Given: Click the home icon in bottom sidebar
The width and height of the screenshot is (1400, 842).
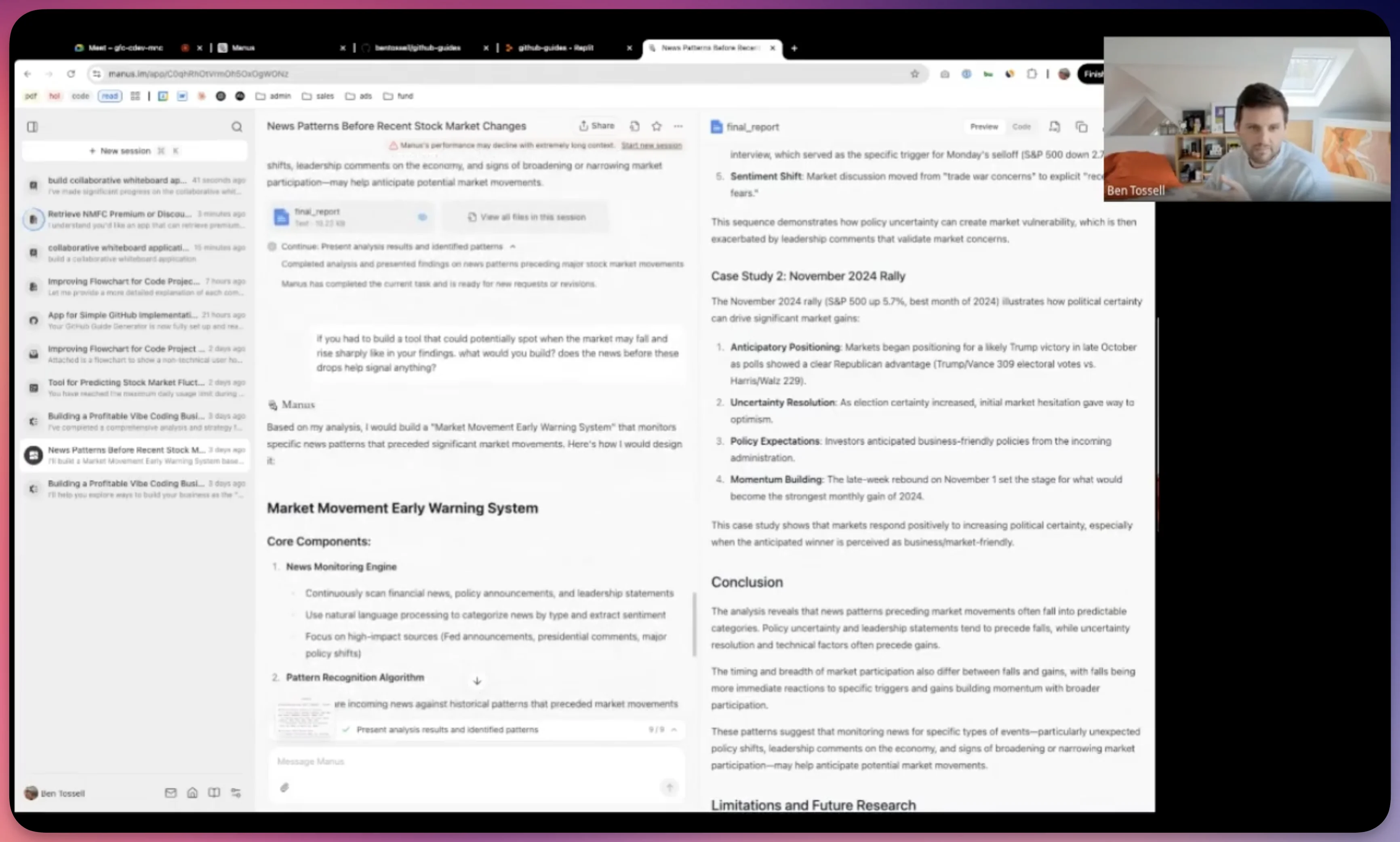Looking at the screenshot, I should [x=192, y=793].
